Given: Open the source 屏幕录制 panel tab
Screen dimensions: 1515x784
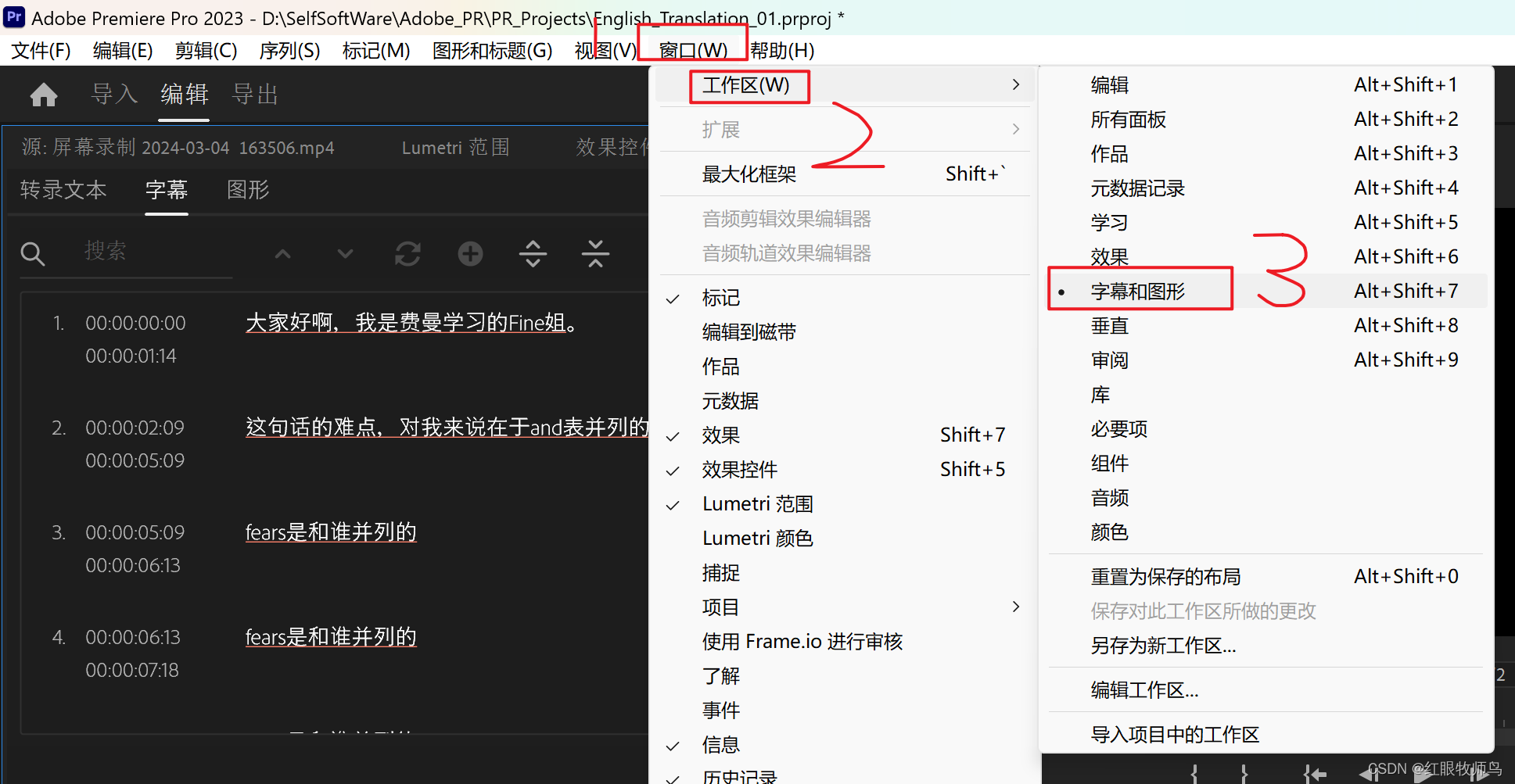Looking at the screenshot, I should pos(178,148).
